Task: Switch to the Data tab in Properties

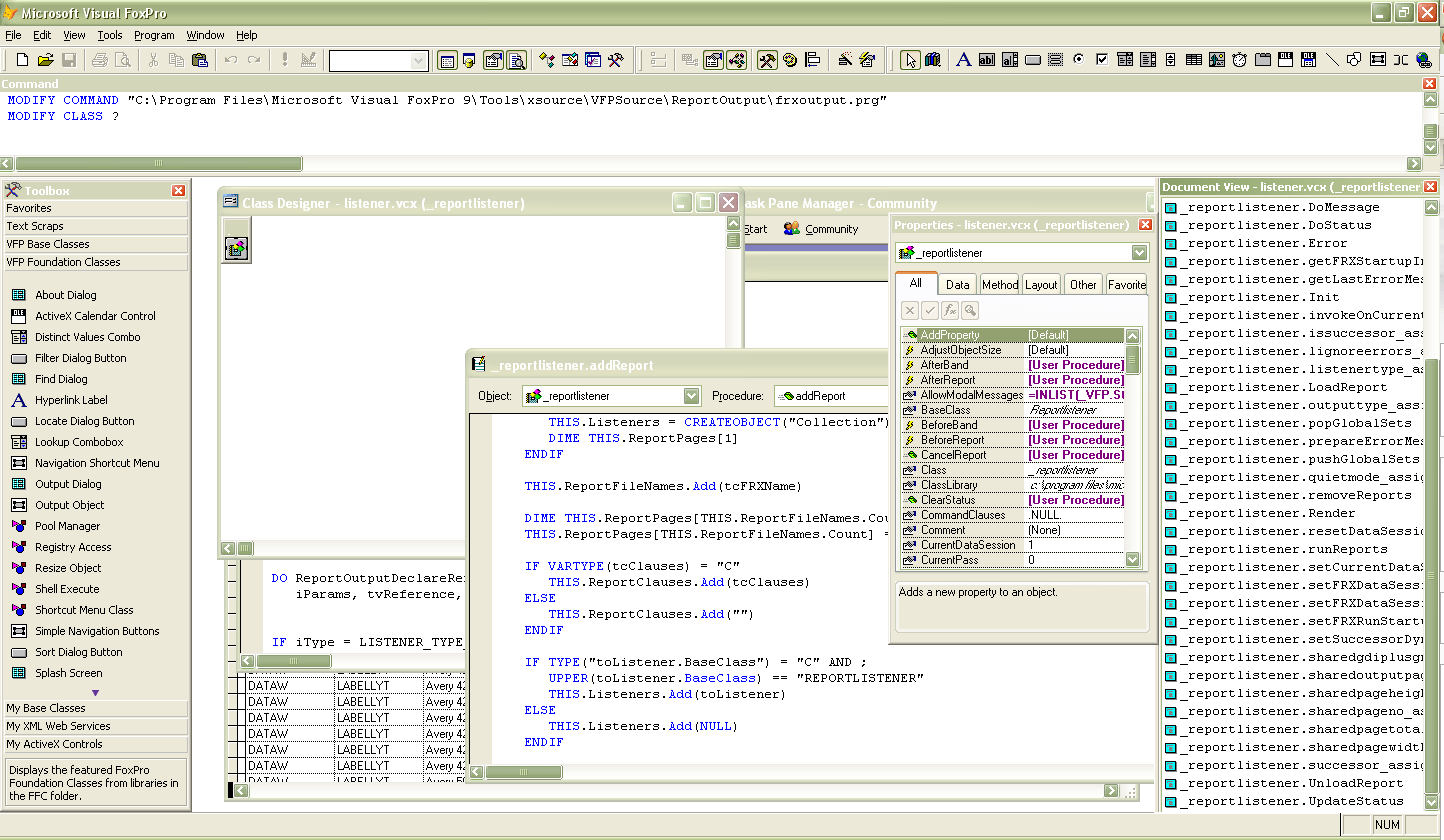Action: tap(957, 284)
